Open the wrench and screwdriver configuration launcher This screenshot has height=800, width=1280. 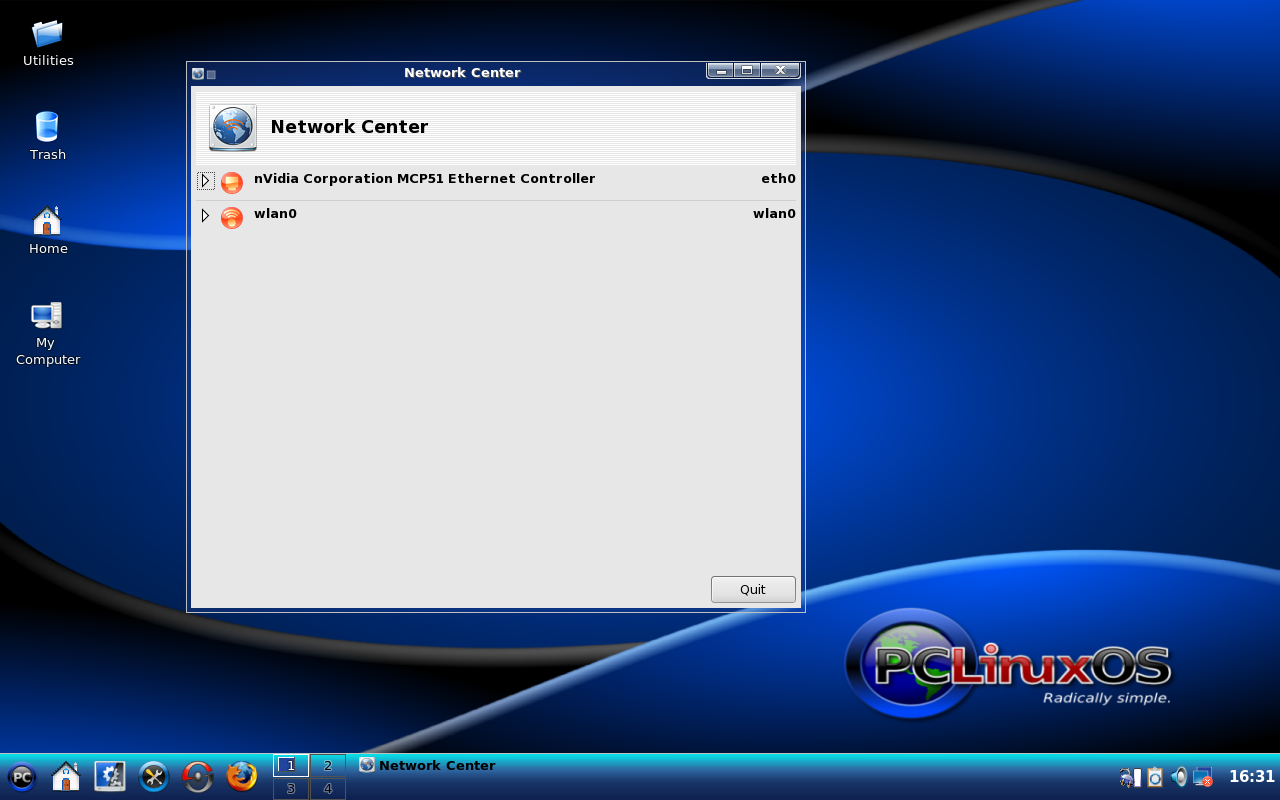[x=154, y=776]
